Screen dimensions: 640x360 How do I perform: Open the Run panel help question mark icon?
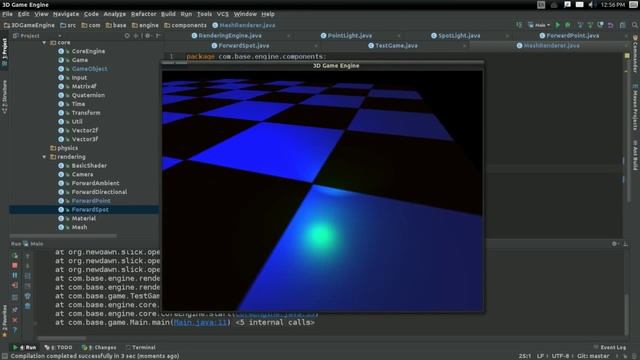(15, 330)
